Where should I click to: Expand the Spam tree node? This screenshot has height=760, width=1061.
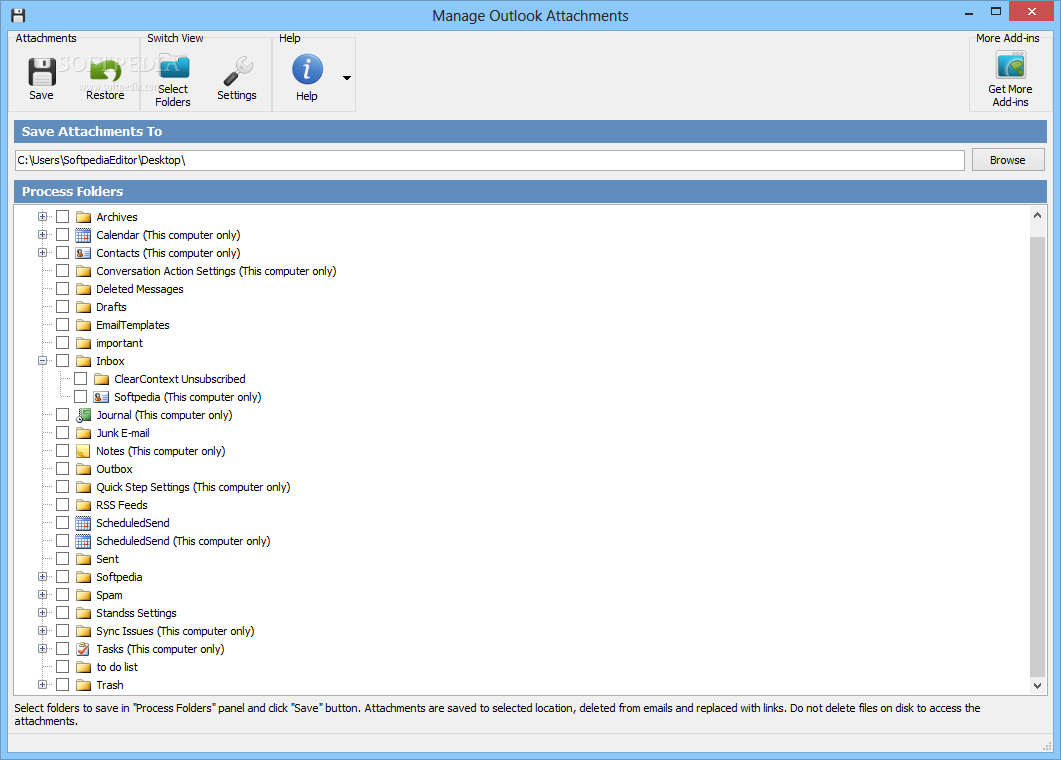pyautogui.click(x=43, y=595)
